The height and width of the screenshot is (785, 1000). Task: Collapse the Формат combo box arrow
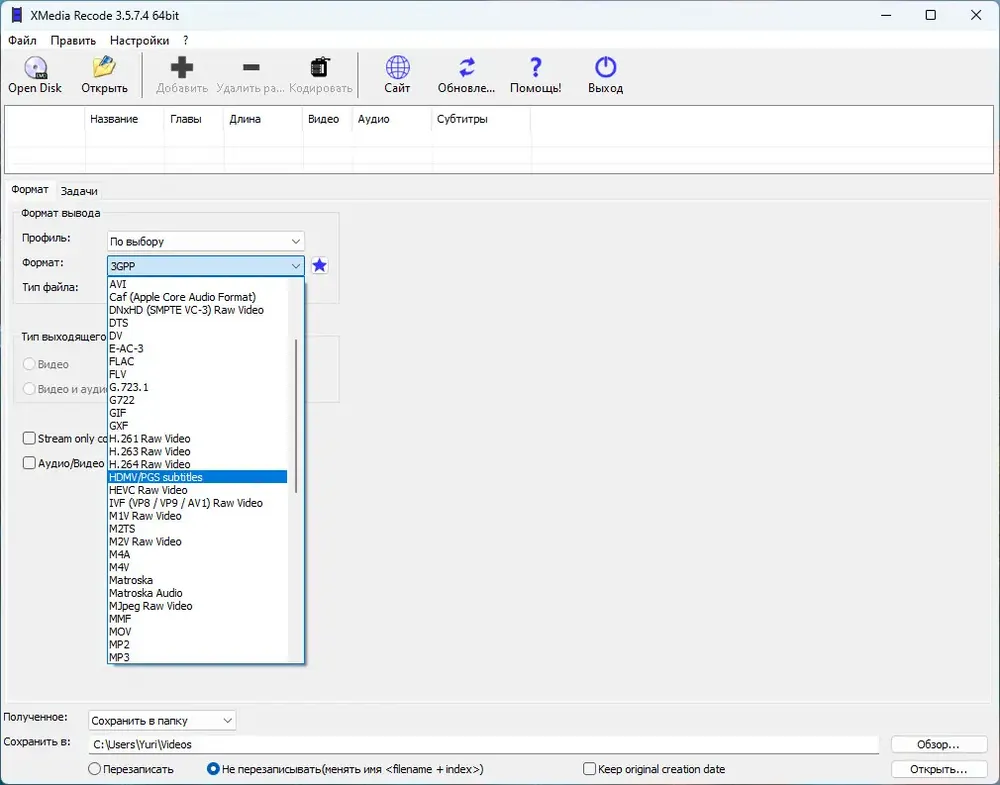295,266
